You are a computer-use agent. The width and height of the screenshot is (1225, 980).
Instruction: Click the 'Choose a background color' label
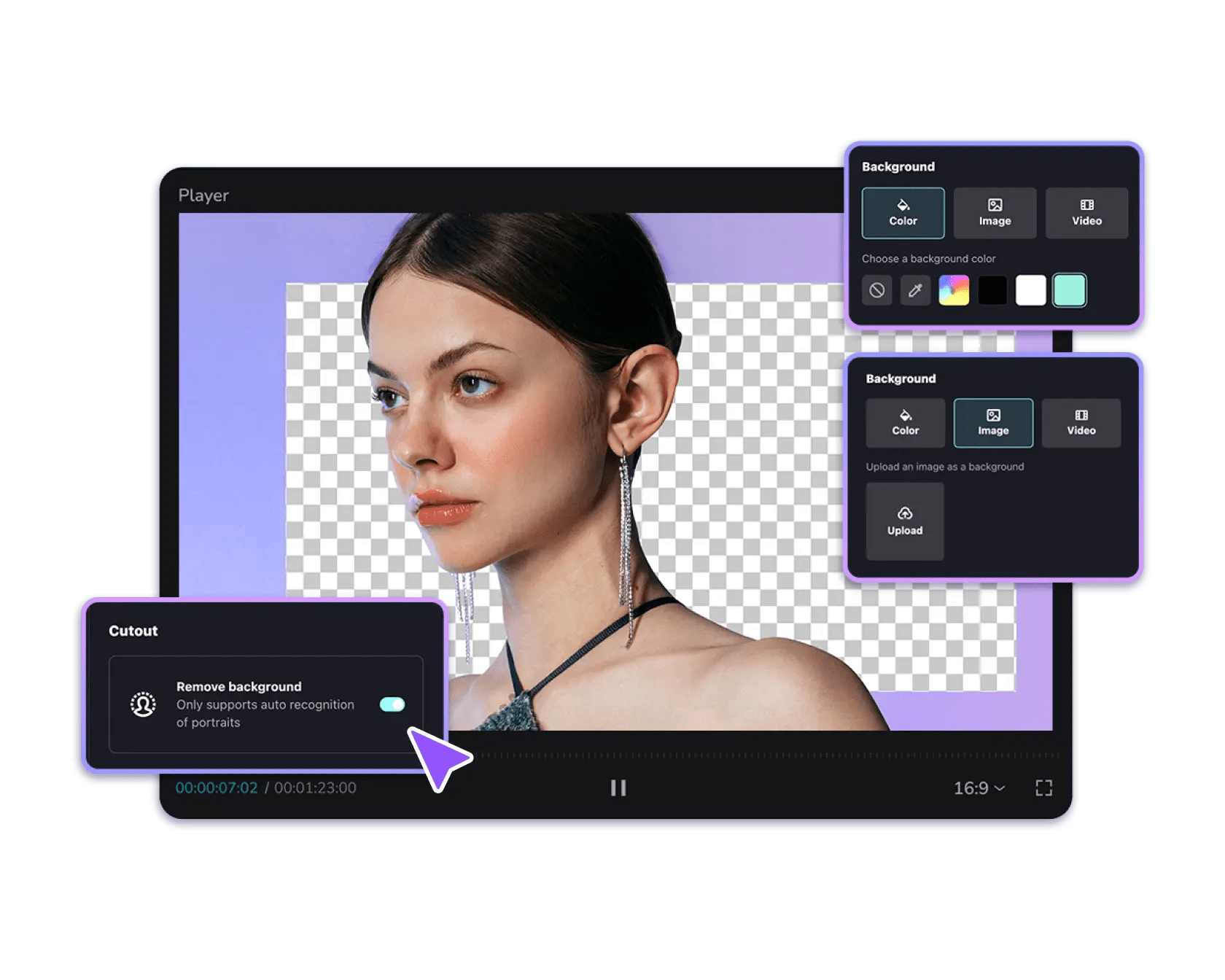pos(928,259)
